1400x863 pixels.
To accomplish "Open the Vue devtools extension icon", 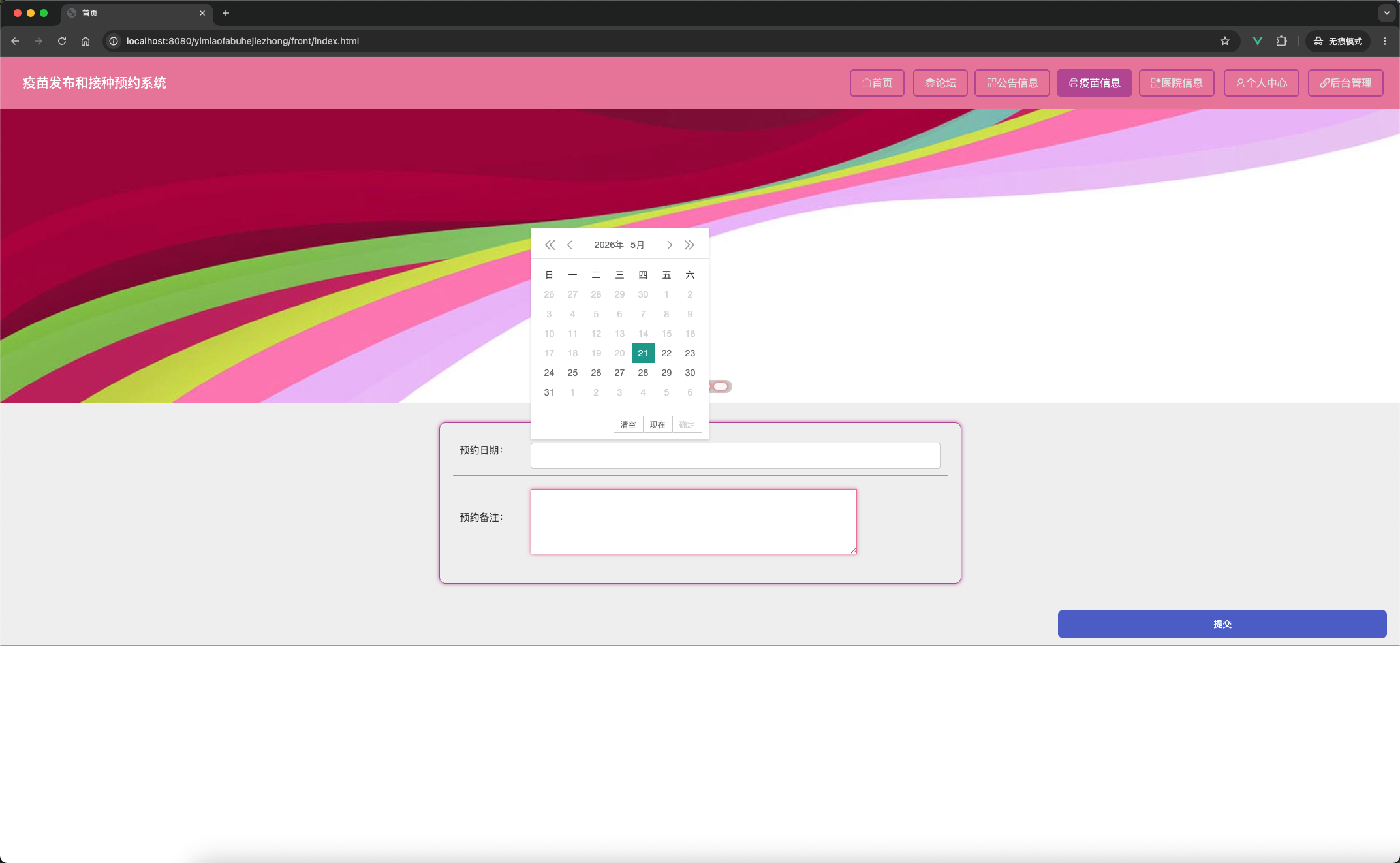I will 1258,41.
